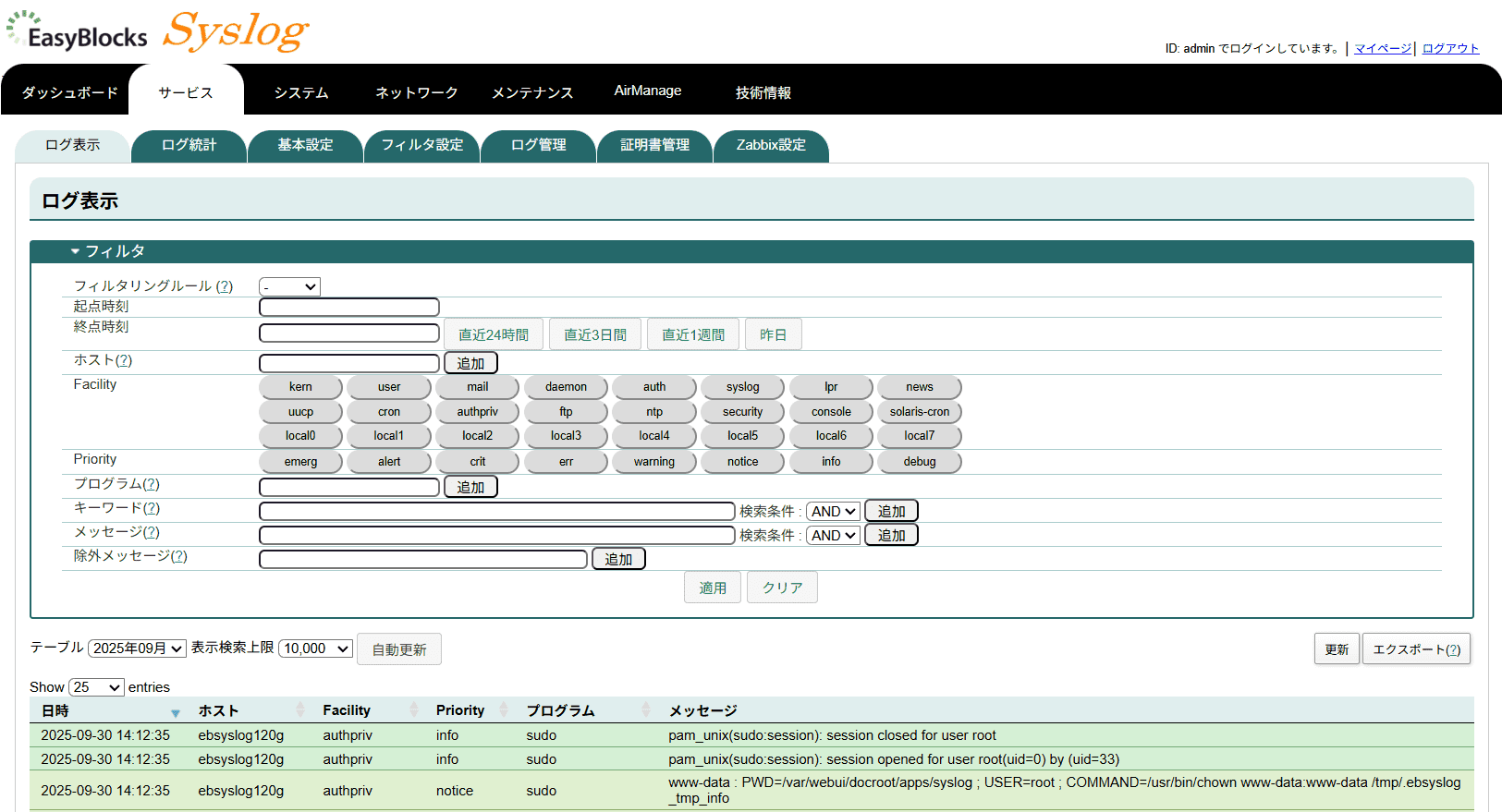Image resolution: width=1502 pixels, height=812 pixels.
Task: Toggle the warning priority filter
Action: [653, 462]
